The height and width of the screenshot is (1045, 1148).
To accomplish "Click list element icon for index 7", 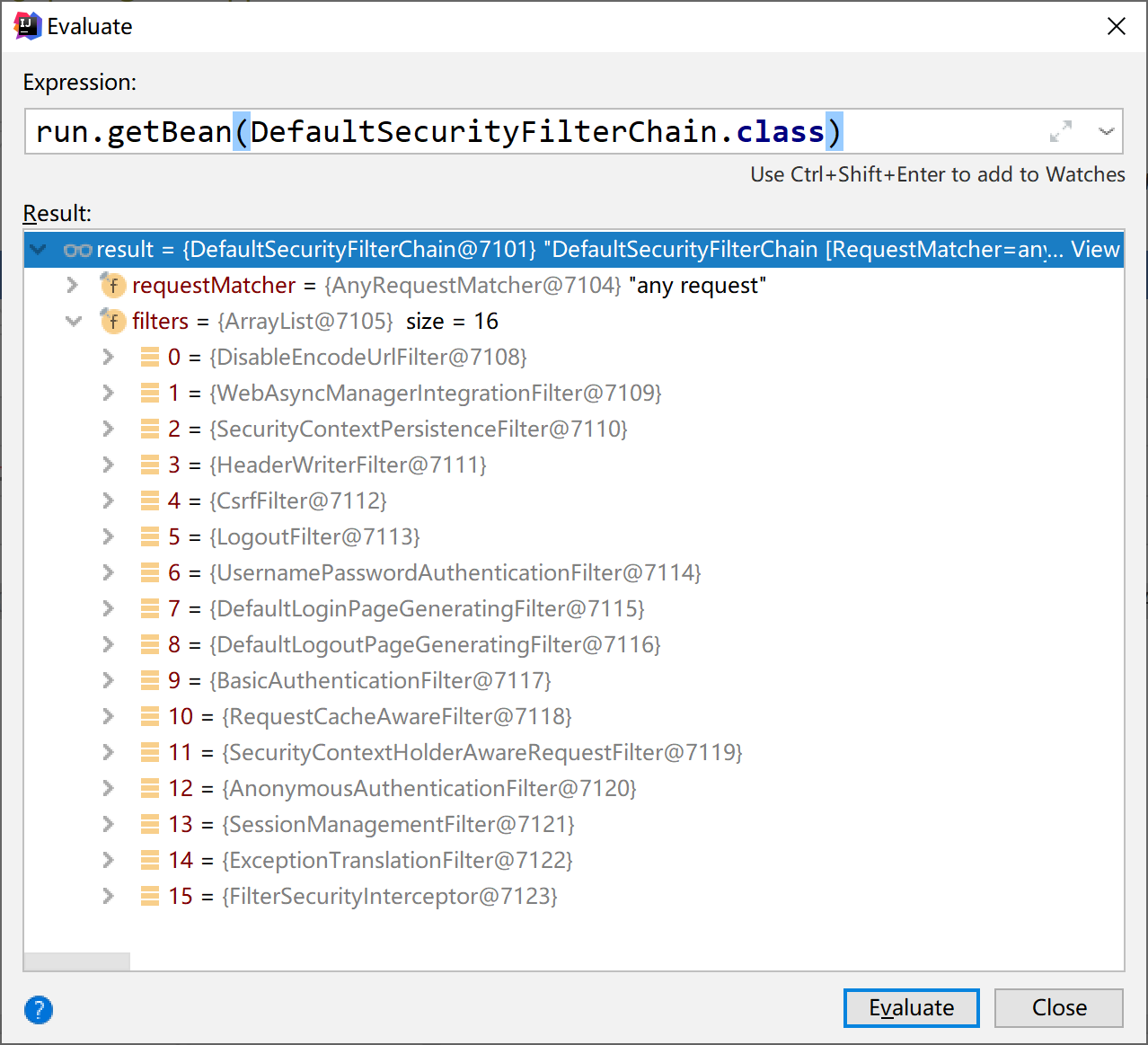I will click(x=150, y=608).
